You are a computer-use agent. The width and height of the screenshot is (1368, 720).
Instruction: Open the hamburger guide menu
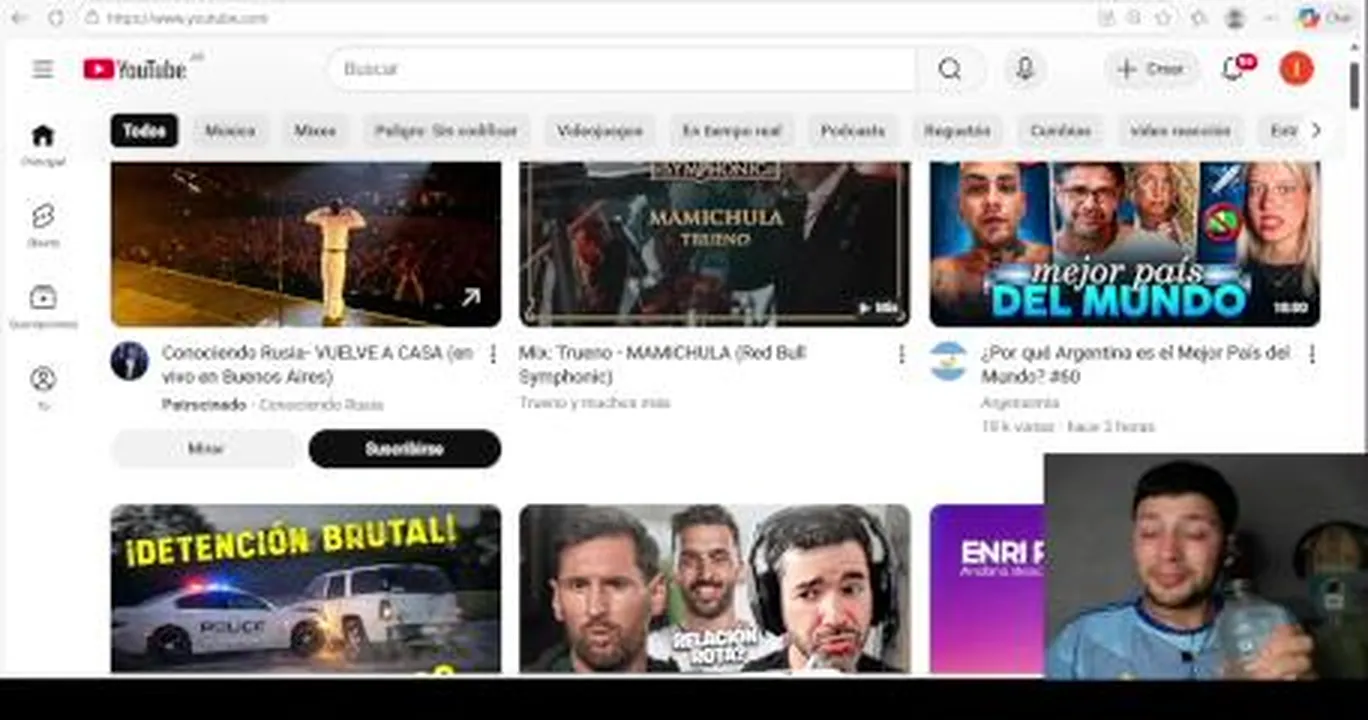click(x=42, y=69)
